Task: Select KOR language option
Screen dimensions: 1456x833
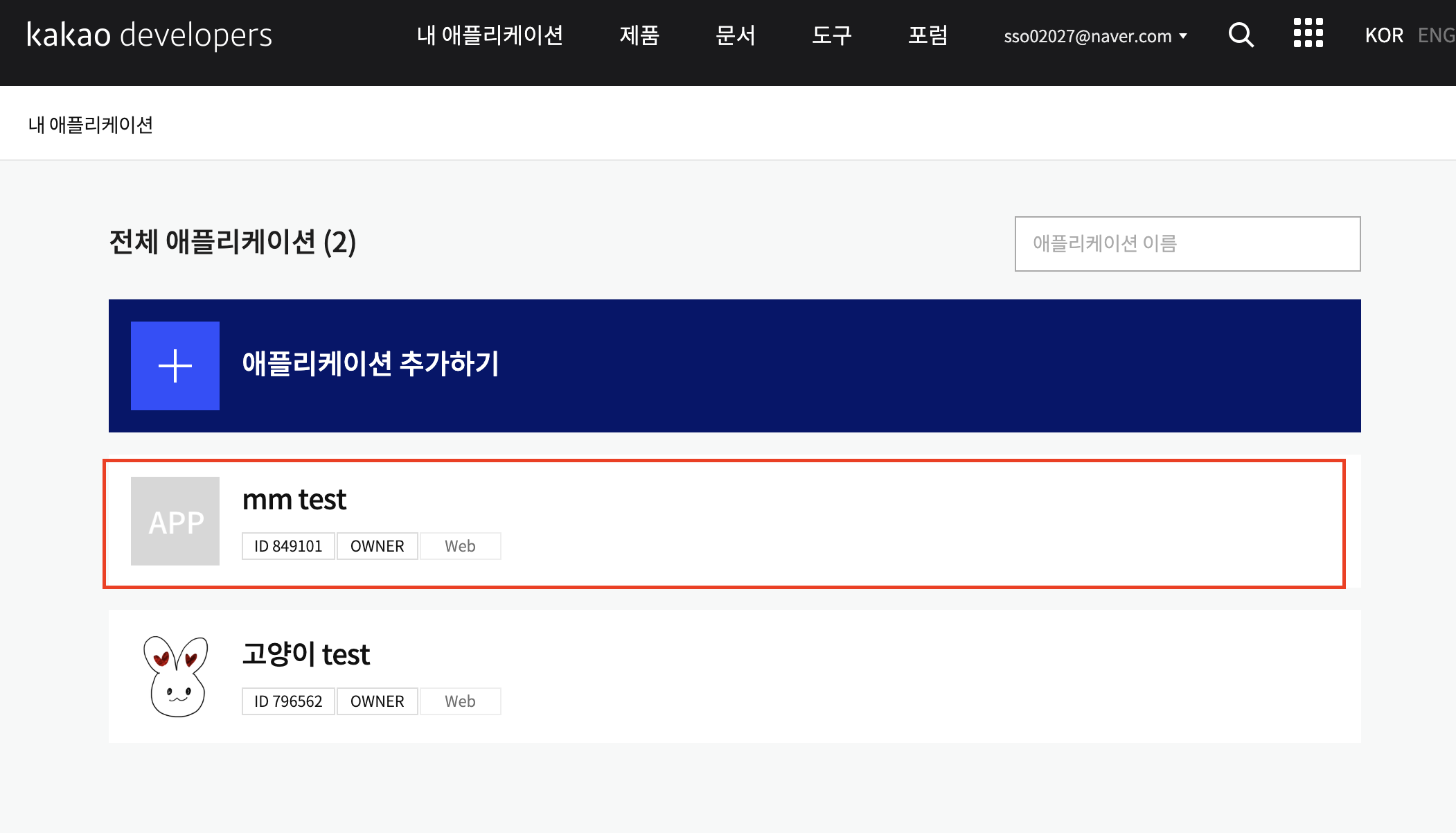Action: coord(1383,35)
